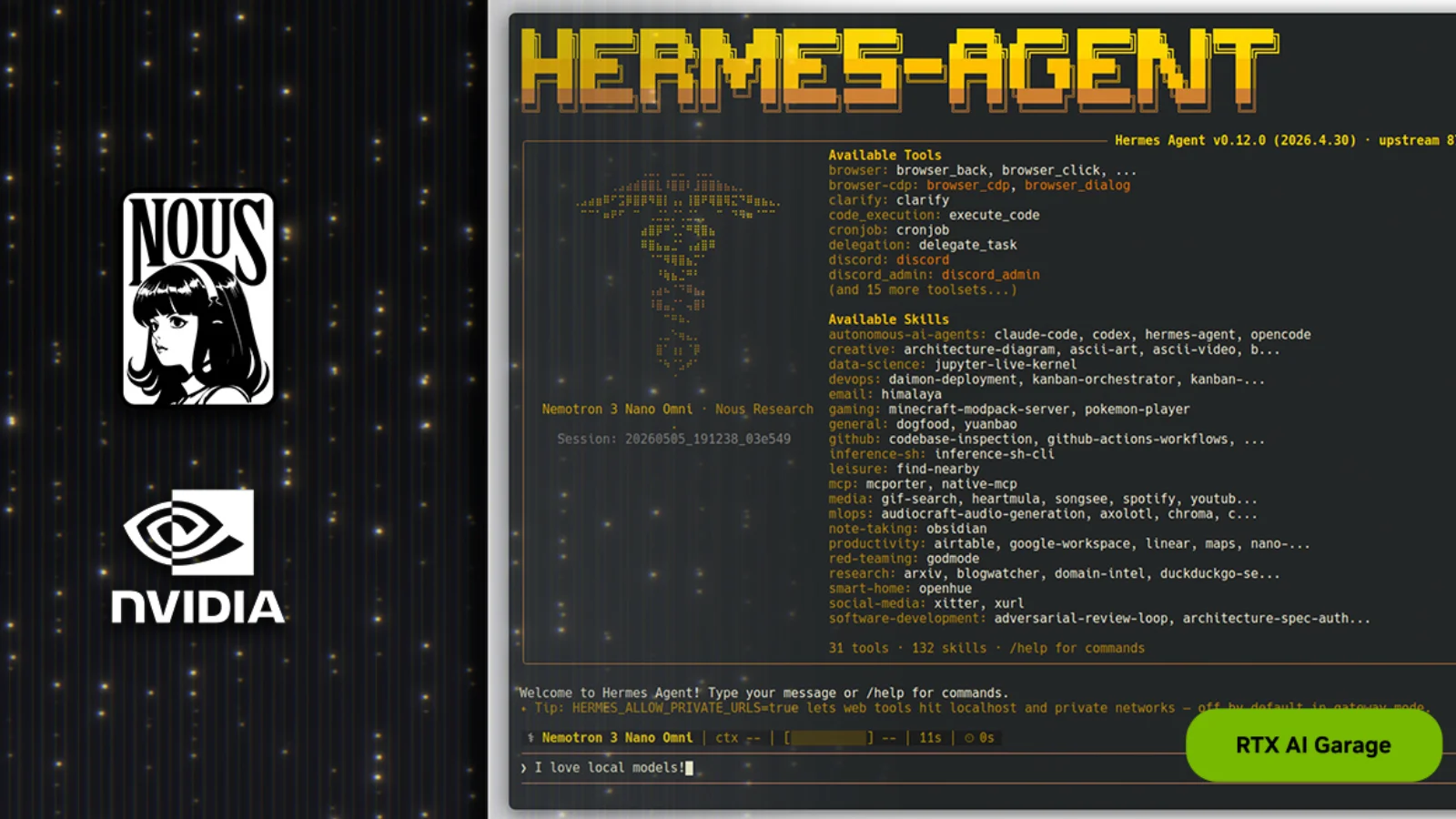1456x819 pixels.
Task: Click the 'delegate_task' entry
Action: [967, 244]
